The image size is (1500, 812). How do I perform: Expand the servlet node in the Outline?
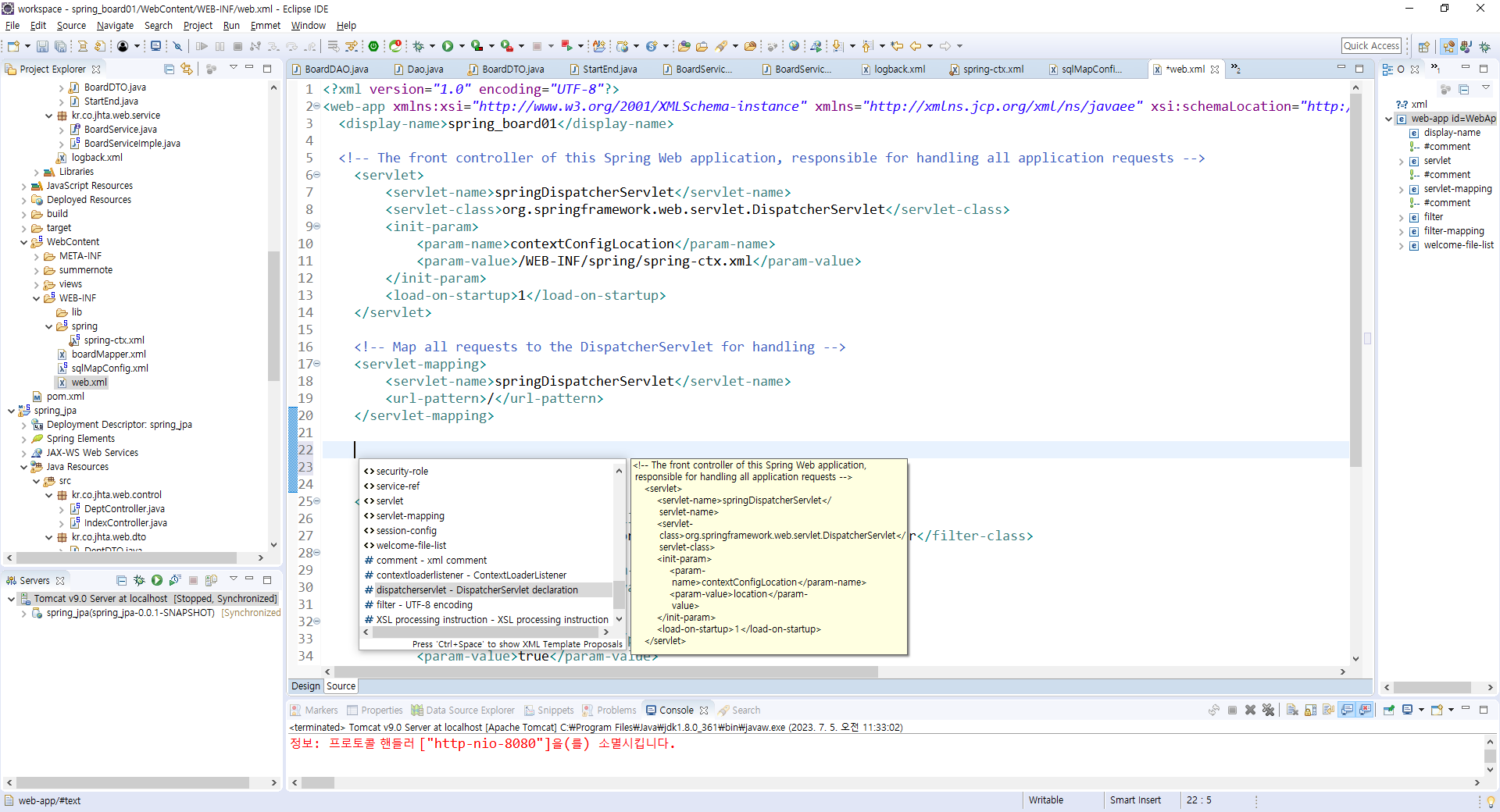point(1401,160)
